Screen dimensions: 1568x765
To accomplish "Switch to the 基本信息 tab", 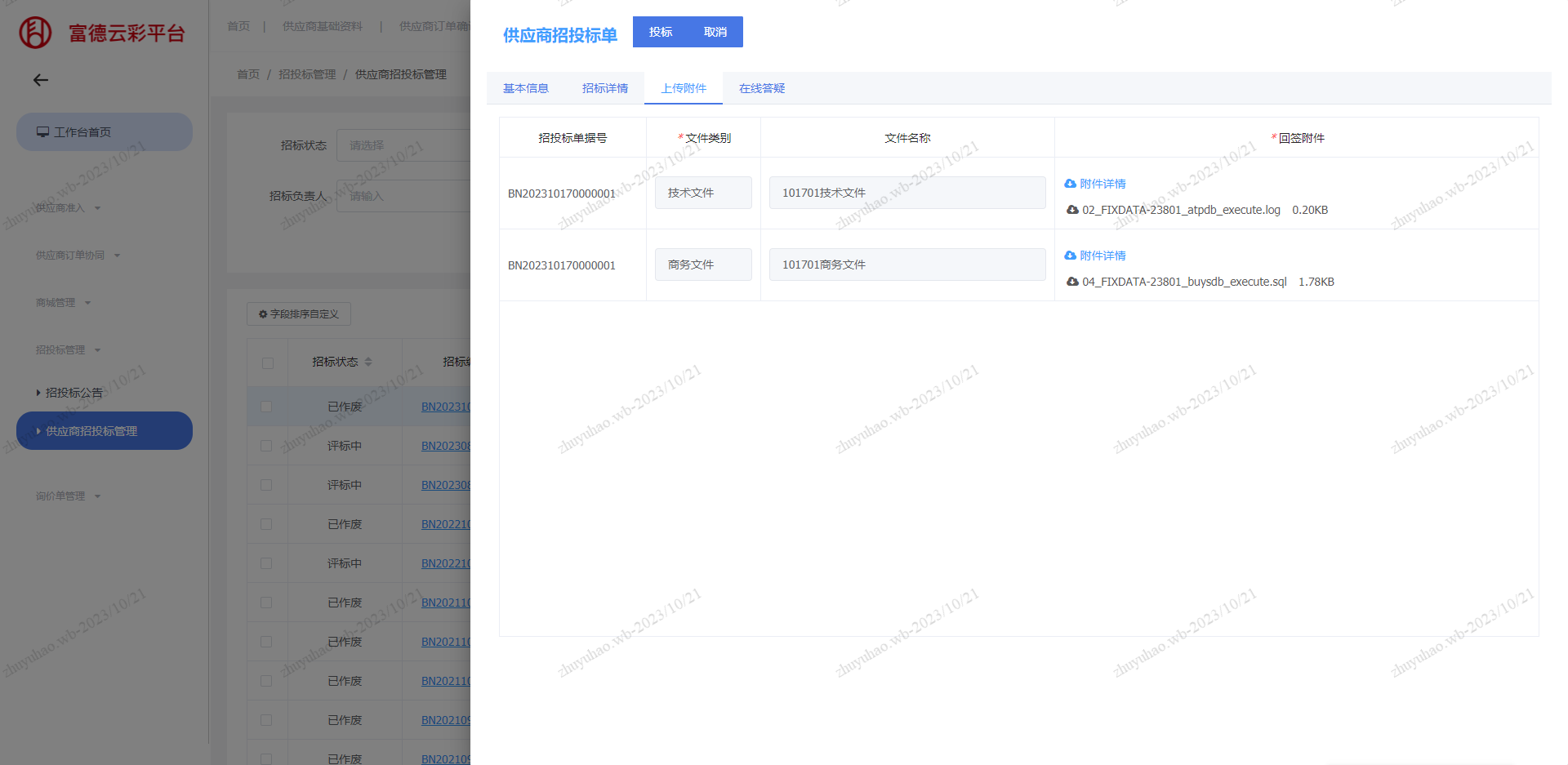I will point(526,88).
